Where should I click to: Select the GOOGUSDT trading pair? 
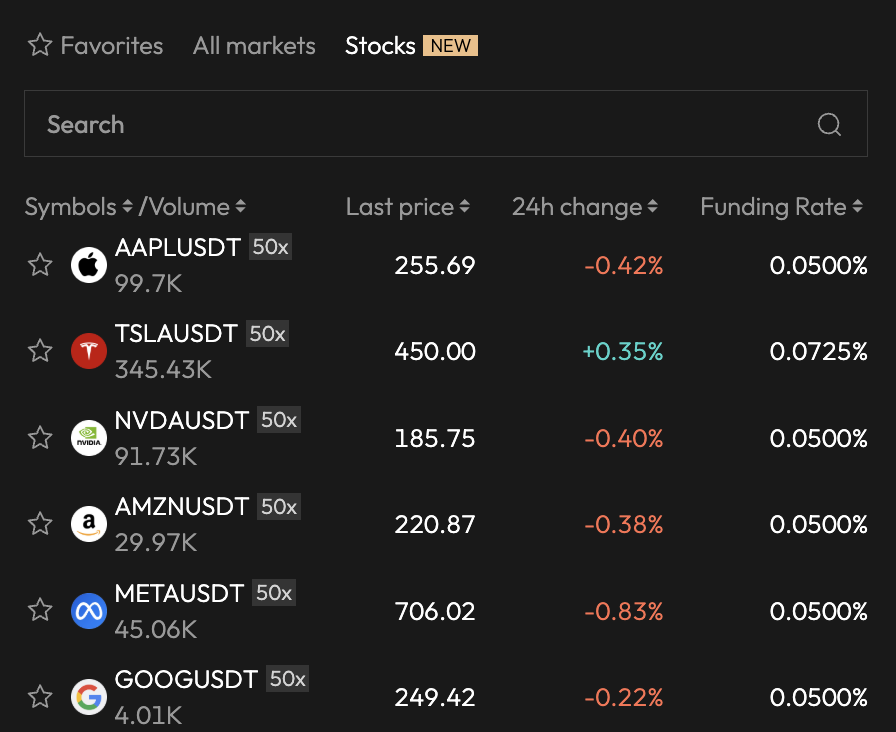[187, 680]
